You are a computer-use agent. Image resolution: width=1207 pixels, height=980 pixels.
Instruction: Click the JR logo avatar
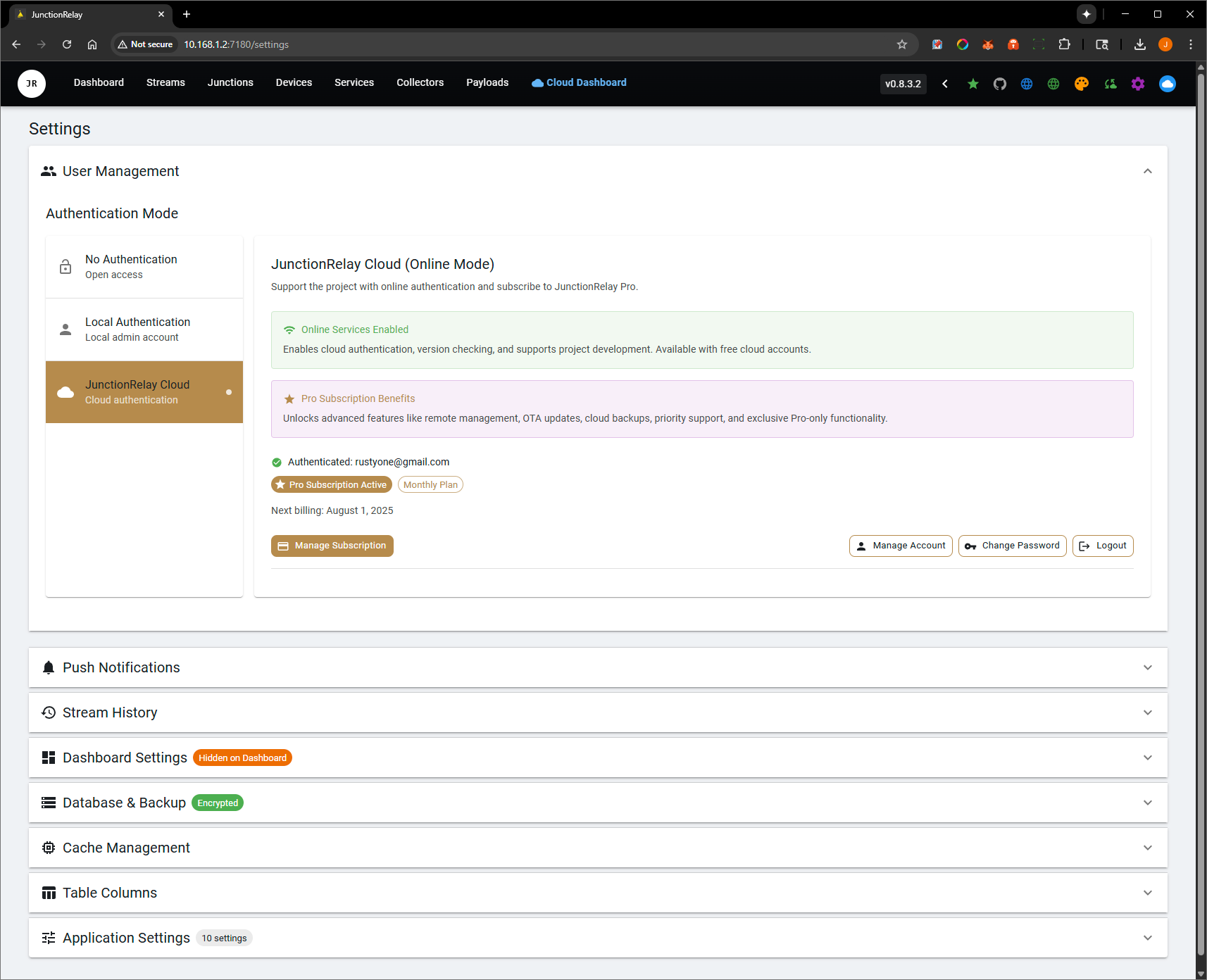click(x=32, y=84)
